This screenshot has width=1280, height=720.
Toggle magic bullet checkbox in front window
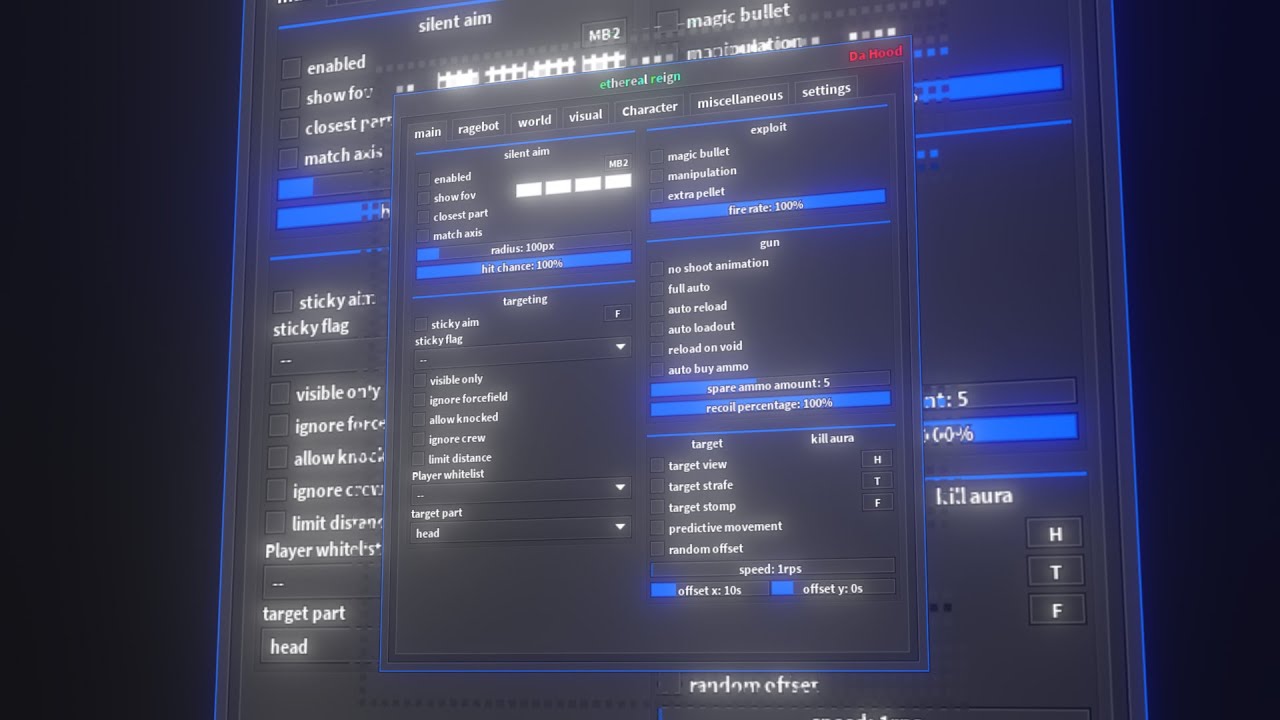(657, 156)
